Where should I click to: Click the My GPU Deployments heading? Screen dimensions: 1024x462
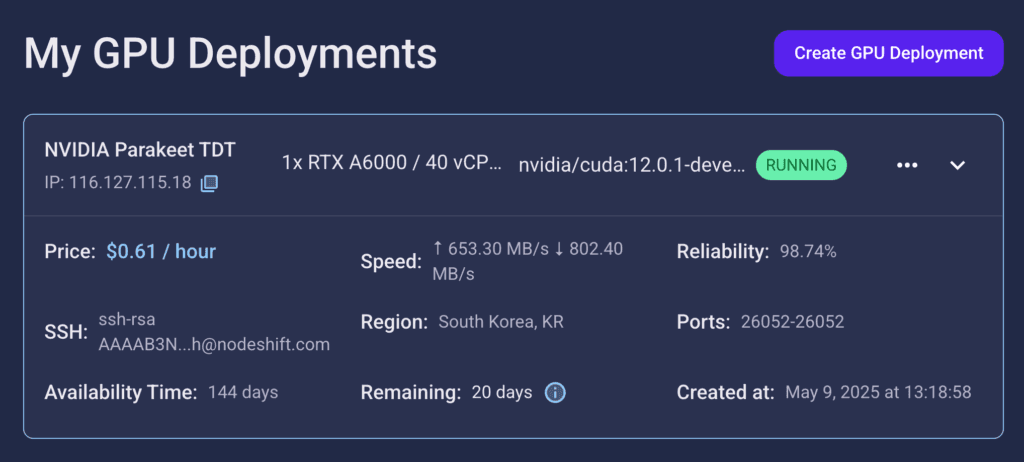[231, 54]
